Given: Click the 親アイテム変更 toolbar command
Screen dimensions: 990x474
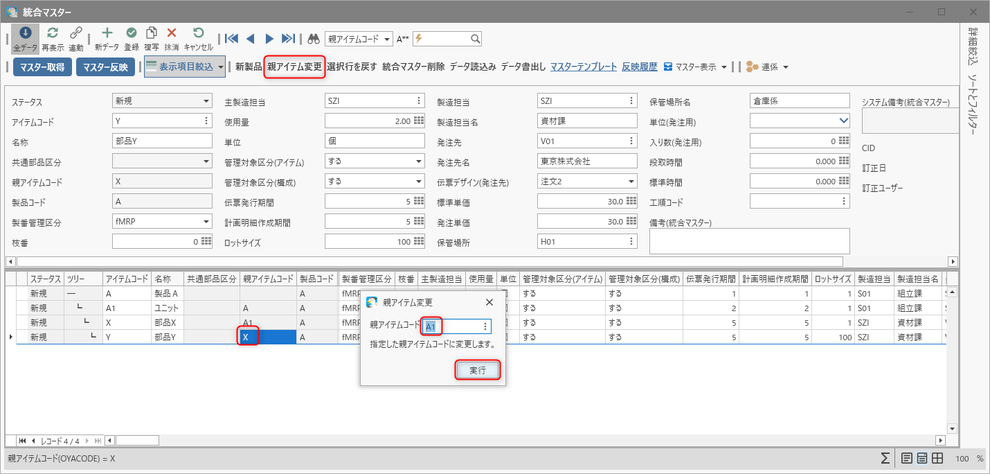Looking at the screenshot, I should click(x=295, y=66).
